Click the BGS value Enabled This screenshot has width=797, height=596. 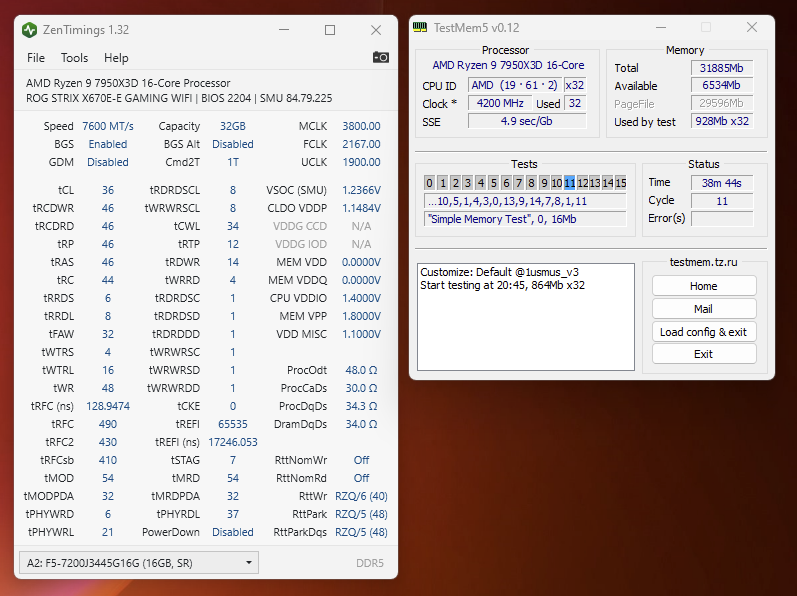(108, 144)
